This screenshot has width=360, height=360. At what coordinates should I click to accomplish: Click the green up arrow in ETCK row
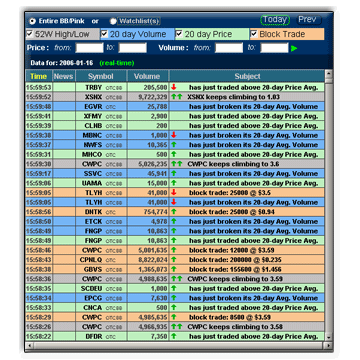point(173,221)
